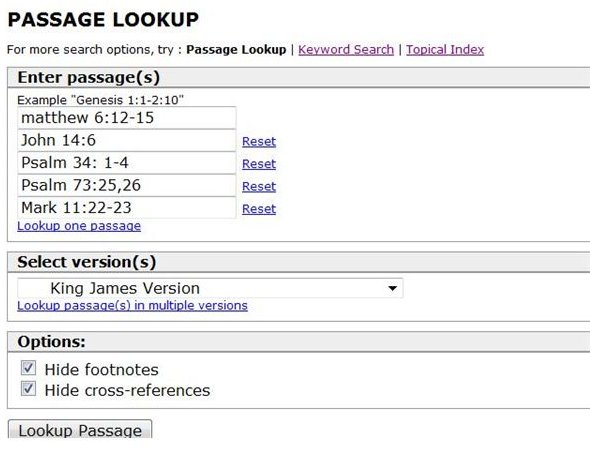This screenshot has height=449, width=590.
Task: Uncheck the Hide cross-references checkbox
Action: [28, 388]
